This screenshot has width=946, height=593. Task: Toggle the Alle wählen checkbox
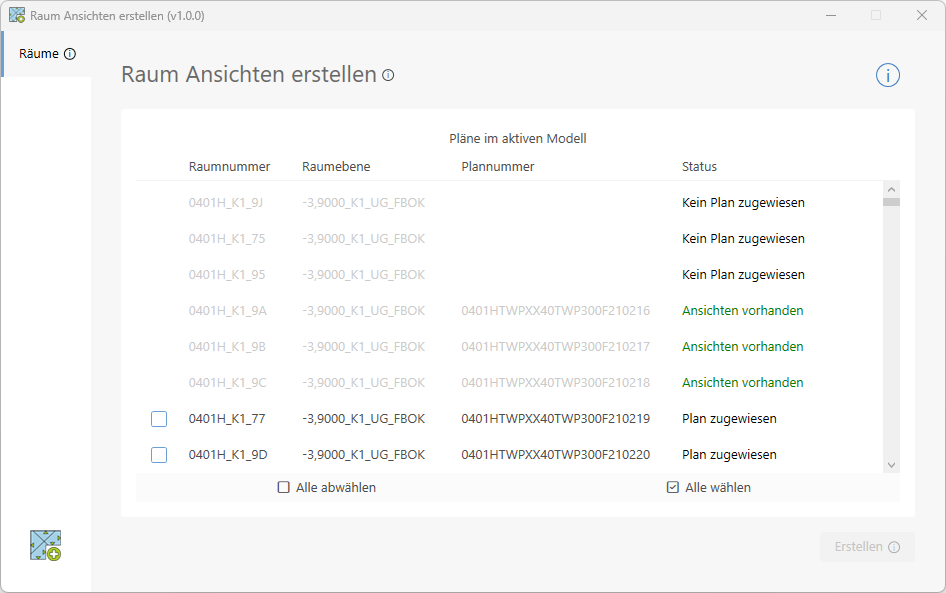673,488
